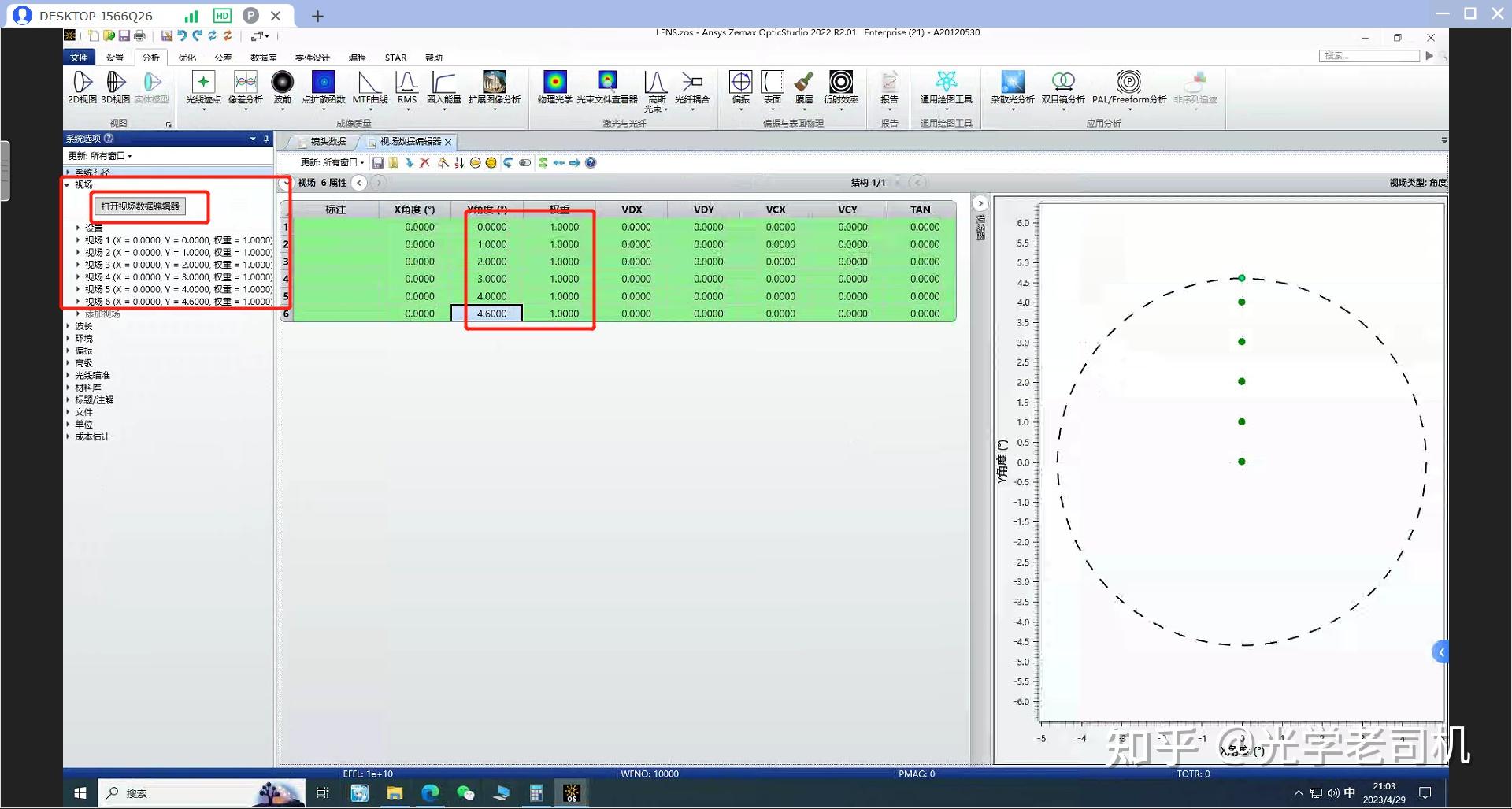Switch to 设置 ribbon tab
This screenshot has width=1512, height=809.
pyautogui.click(x=115, y=58)
